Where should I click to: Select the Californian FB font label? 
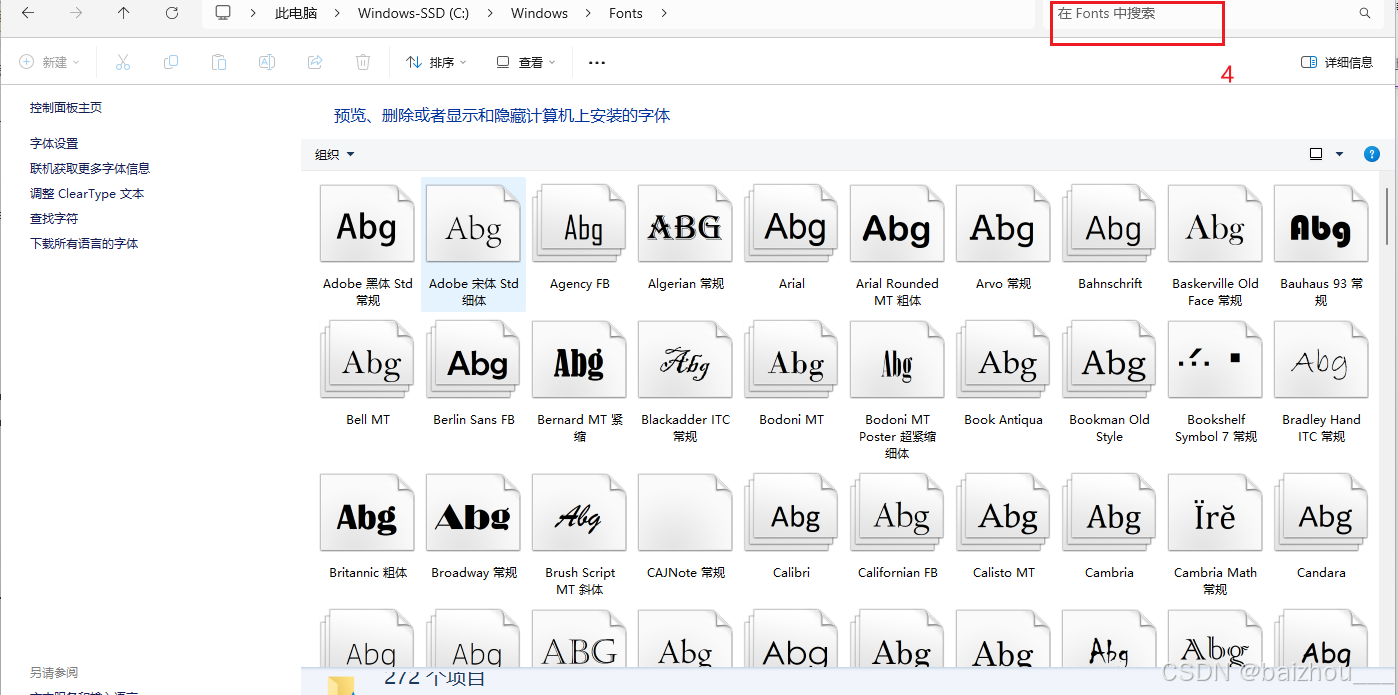point(898,573)
